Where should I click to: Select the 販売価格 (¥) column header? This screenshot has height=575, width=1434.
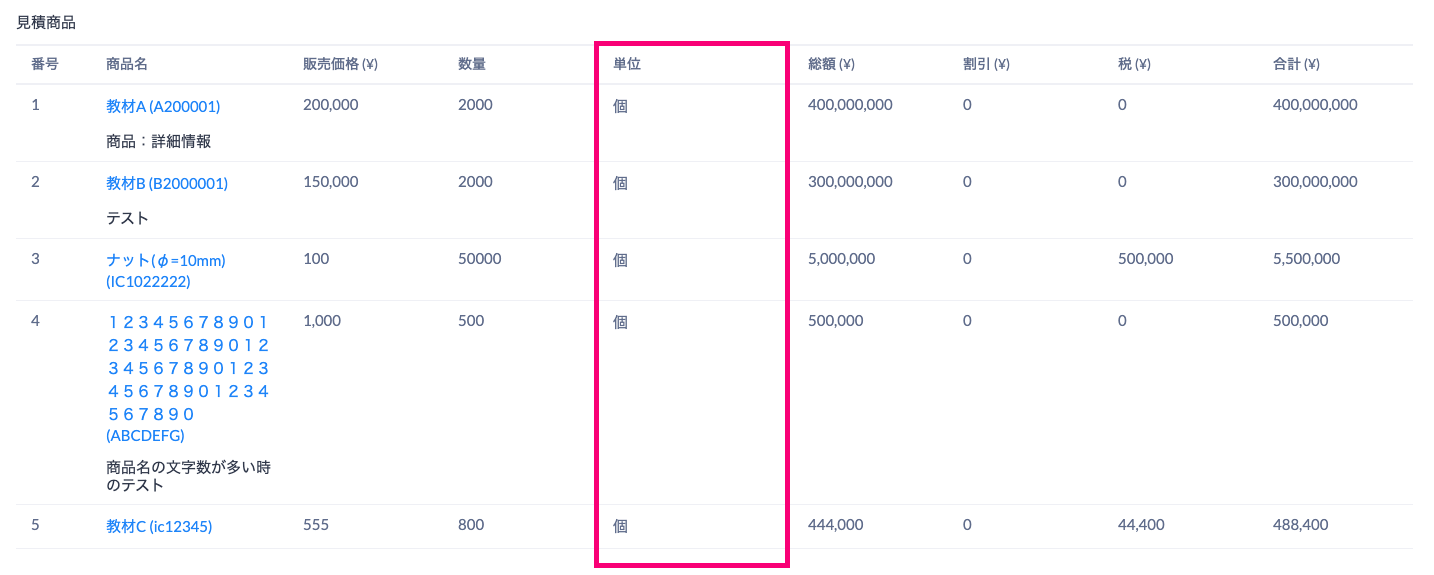point(340,64)
